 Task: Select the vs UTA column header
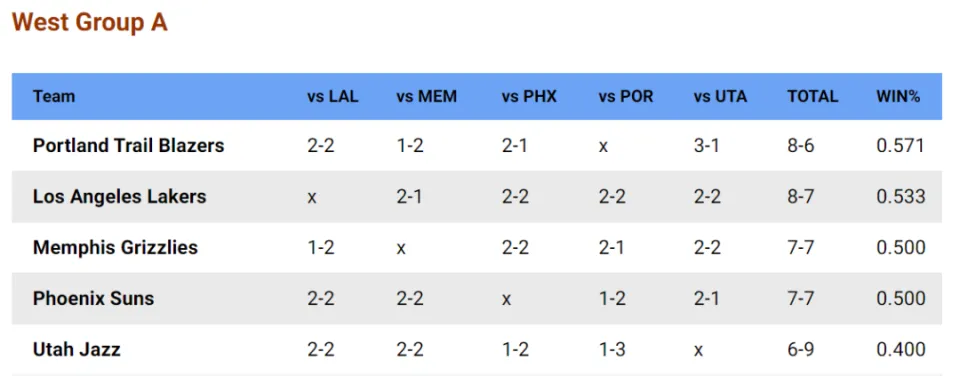click(720, 96)
